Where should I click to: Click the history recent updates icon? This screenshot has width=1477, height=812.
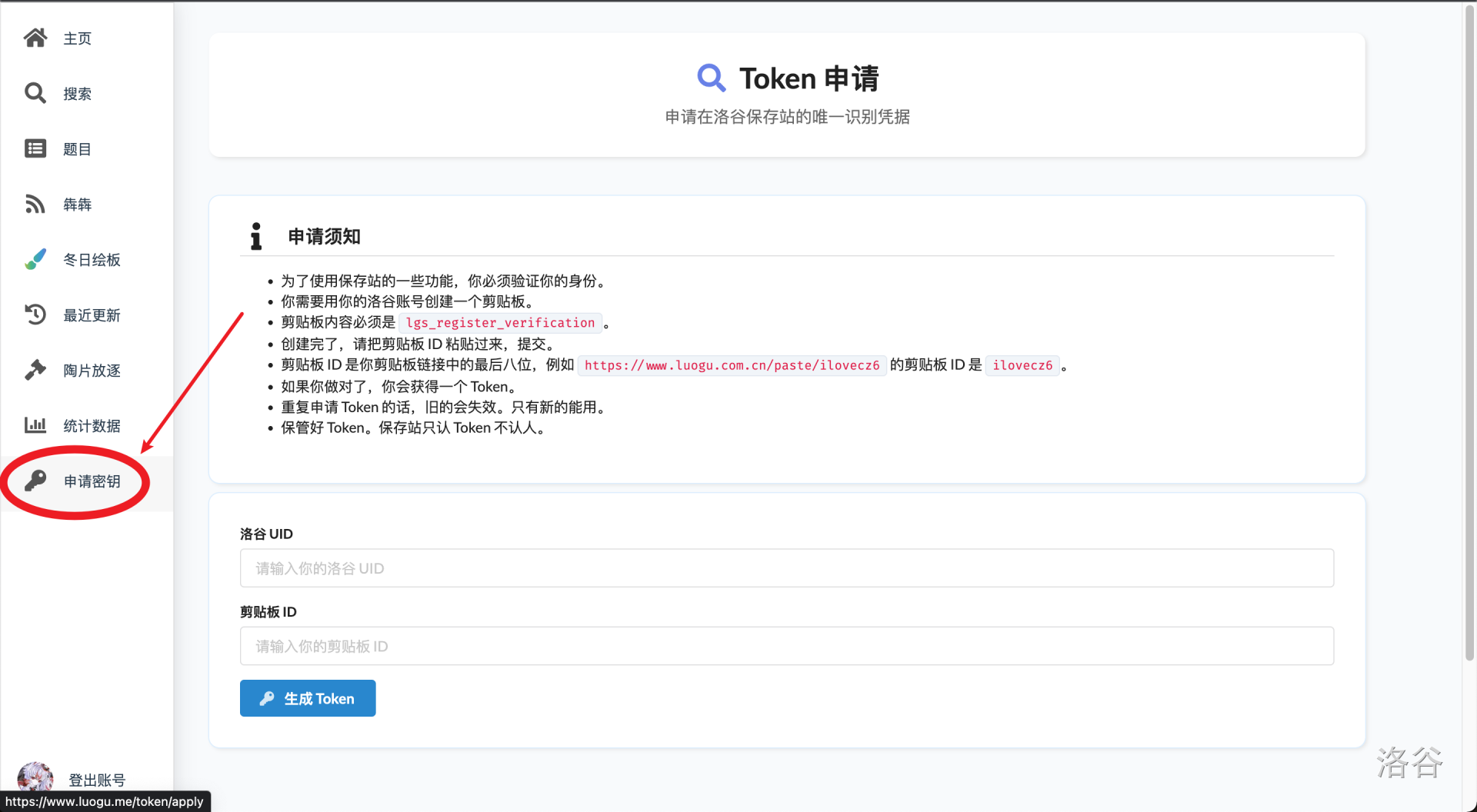coord(35,314)
